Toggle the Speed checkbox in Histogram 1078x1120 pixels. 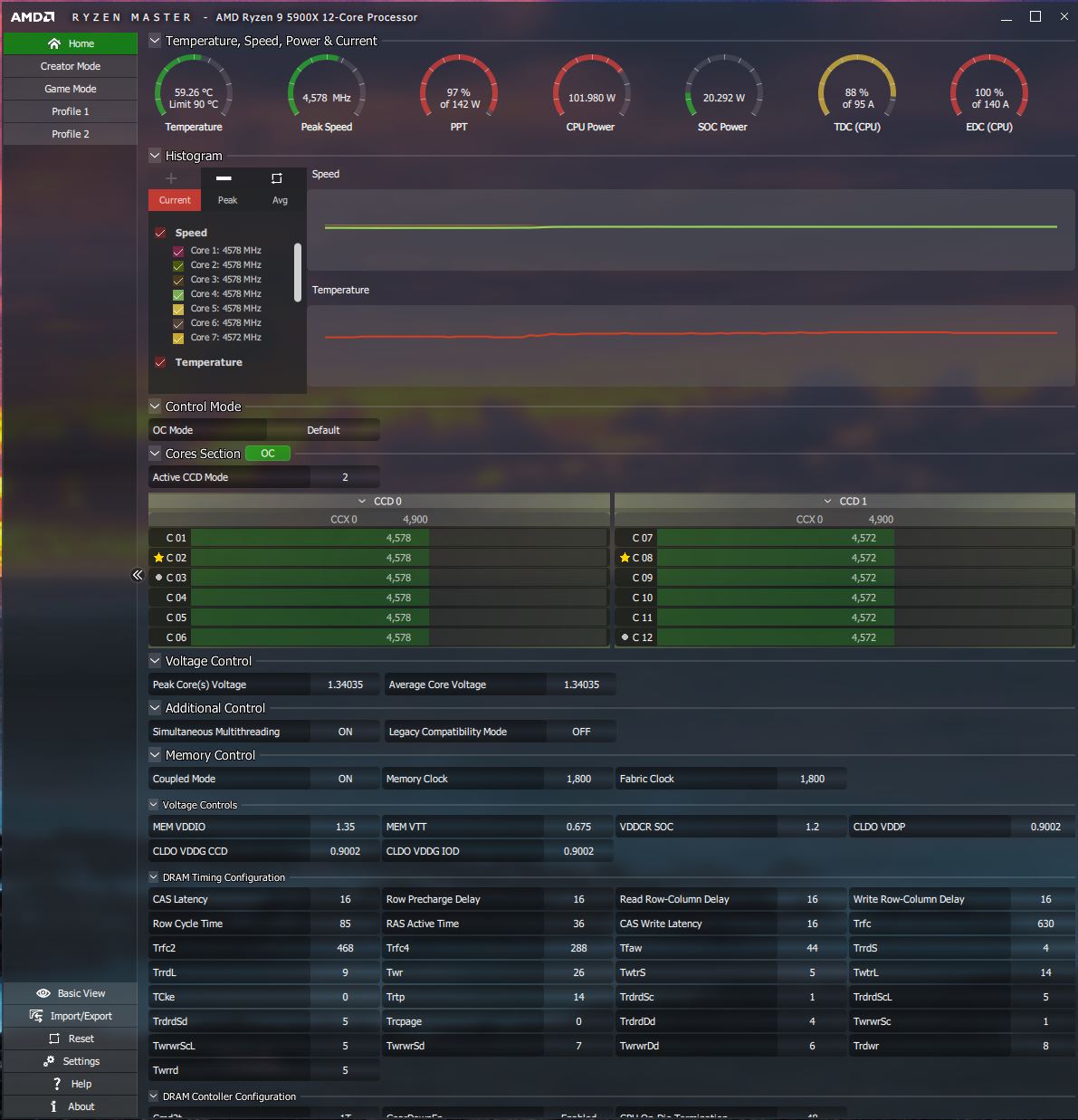coord(160,233)
